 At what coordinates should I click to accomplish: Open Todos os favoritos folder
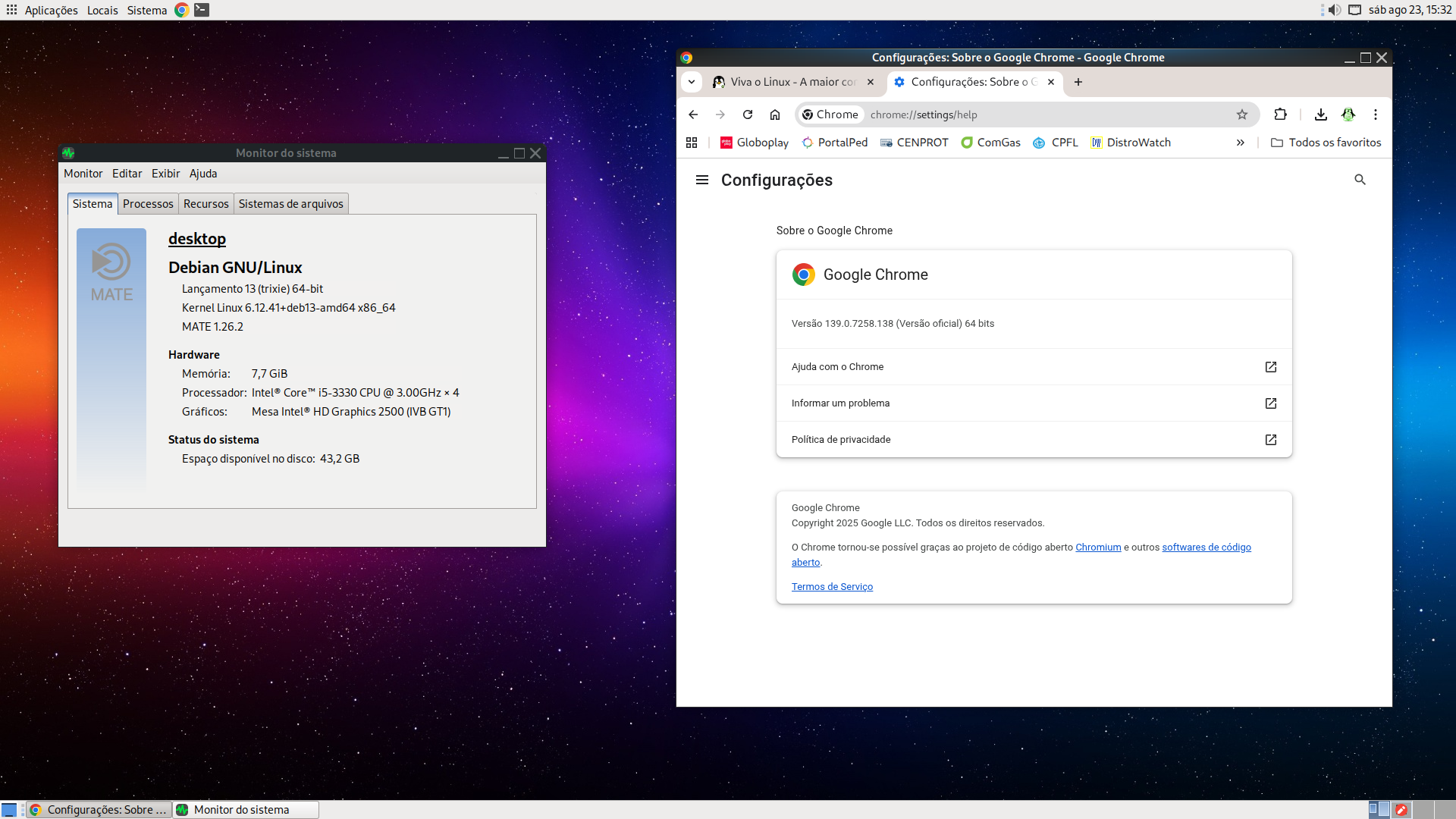(x=1326, y=143)
